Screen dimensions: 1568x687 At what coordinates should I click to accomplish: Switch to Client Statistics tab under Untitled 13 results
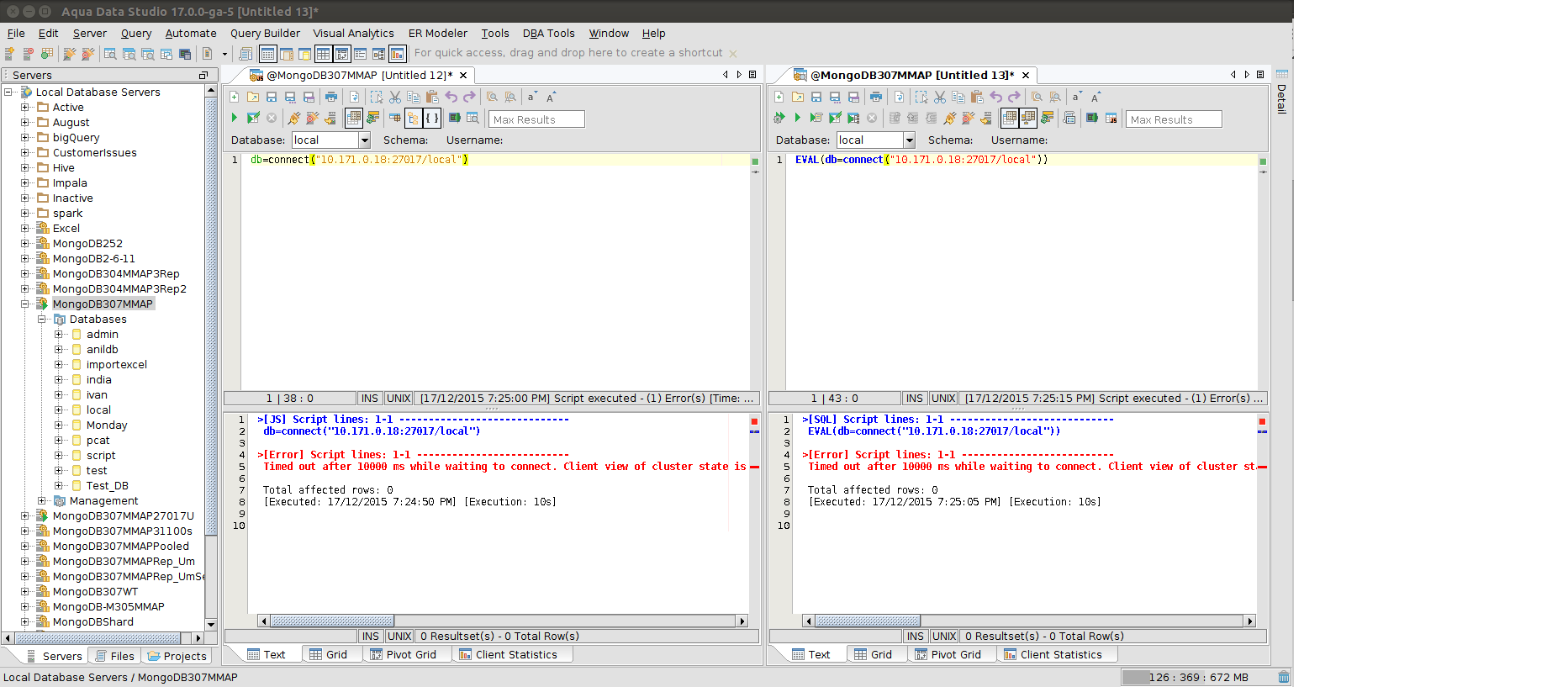[x=1053, y=655]
